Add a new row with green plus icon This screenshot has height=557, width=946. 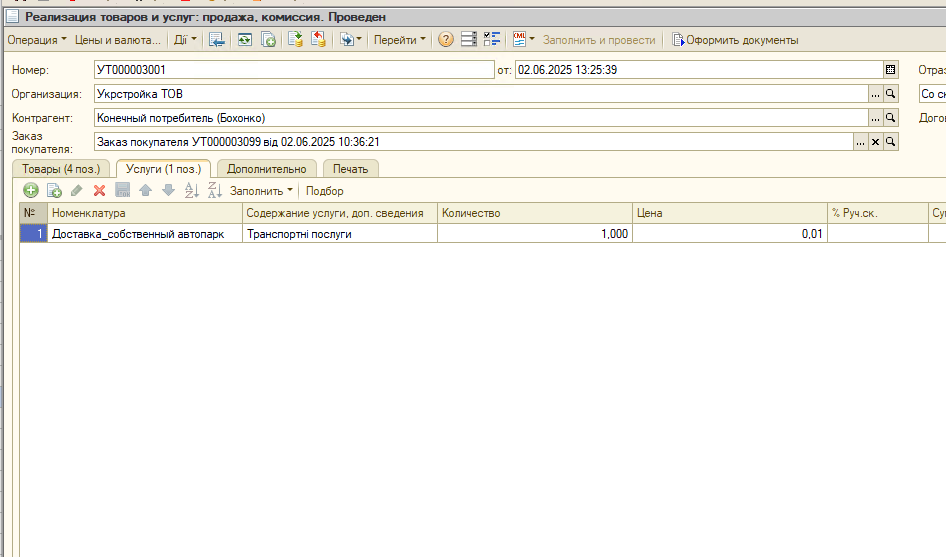tap(31, 191)
